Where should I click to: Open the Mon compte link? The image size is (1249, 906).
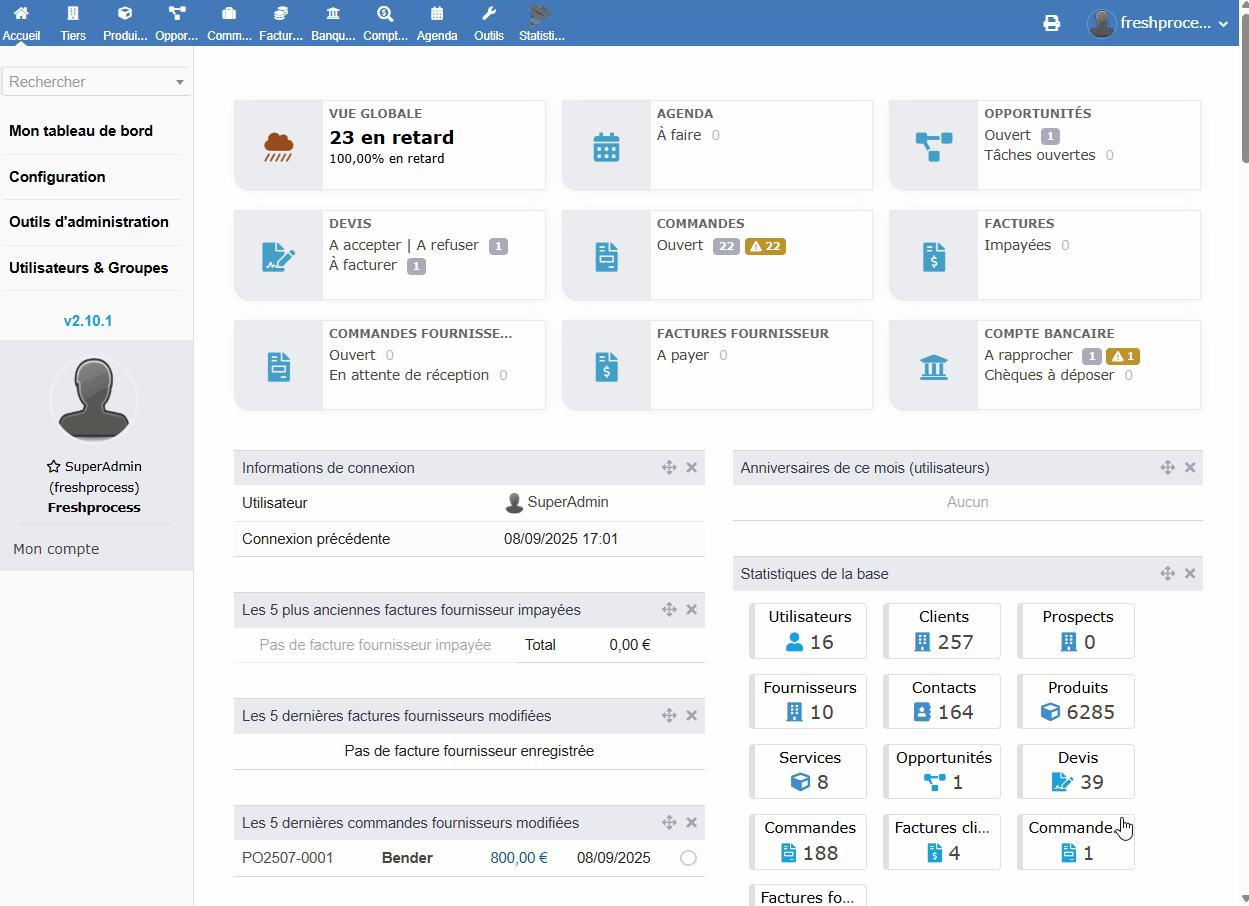(56, 549)
